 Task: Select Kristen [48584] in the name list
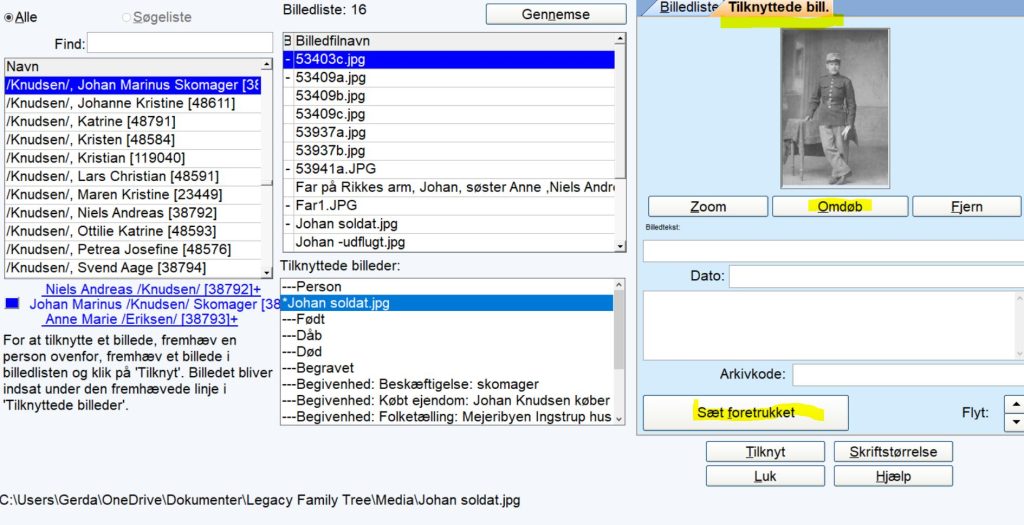pyautogui.click(x=133, y=140)
